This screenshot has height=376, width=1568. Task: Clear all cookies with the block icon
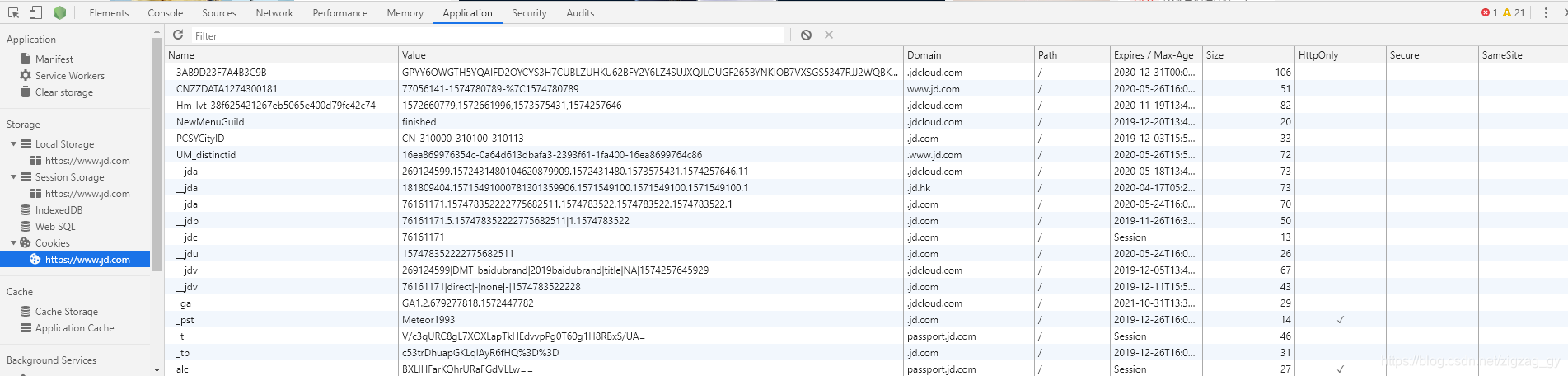point(806,35)
